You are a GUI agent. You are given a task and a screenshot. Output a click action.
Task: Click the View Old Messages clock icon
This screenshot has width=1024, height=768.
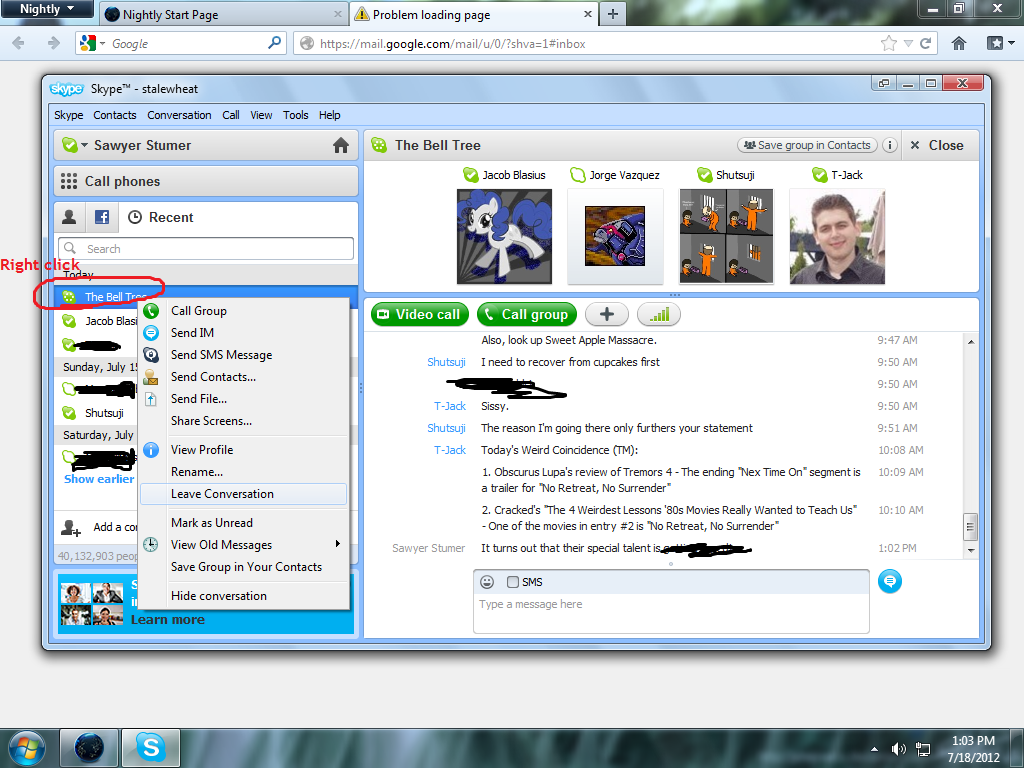(151, 545)
